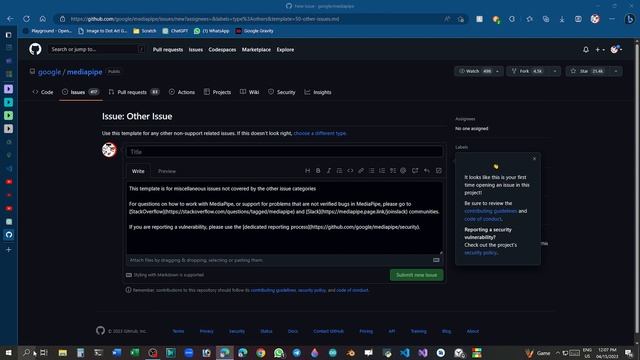Switch to the Preview tab in the editor

pos(167,171)
